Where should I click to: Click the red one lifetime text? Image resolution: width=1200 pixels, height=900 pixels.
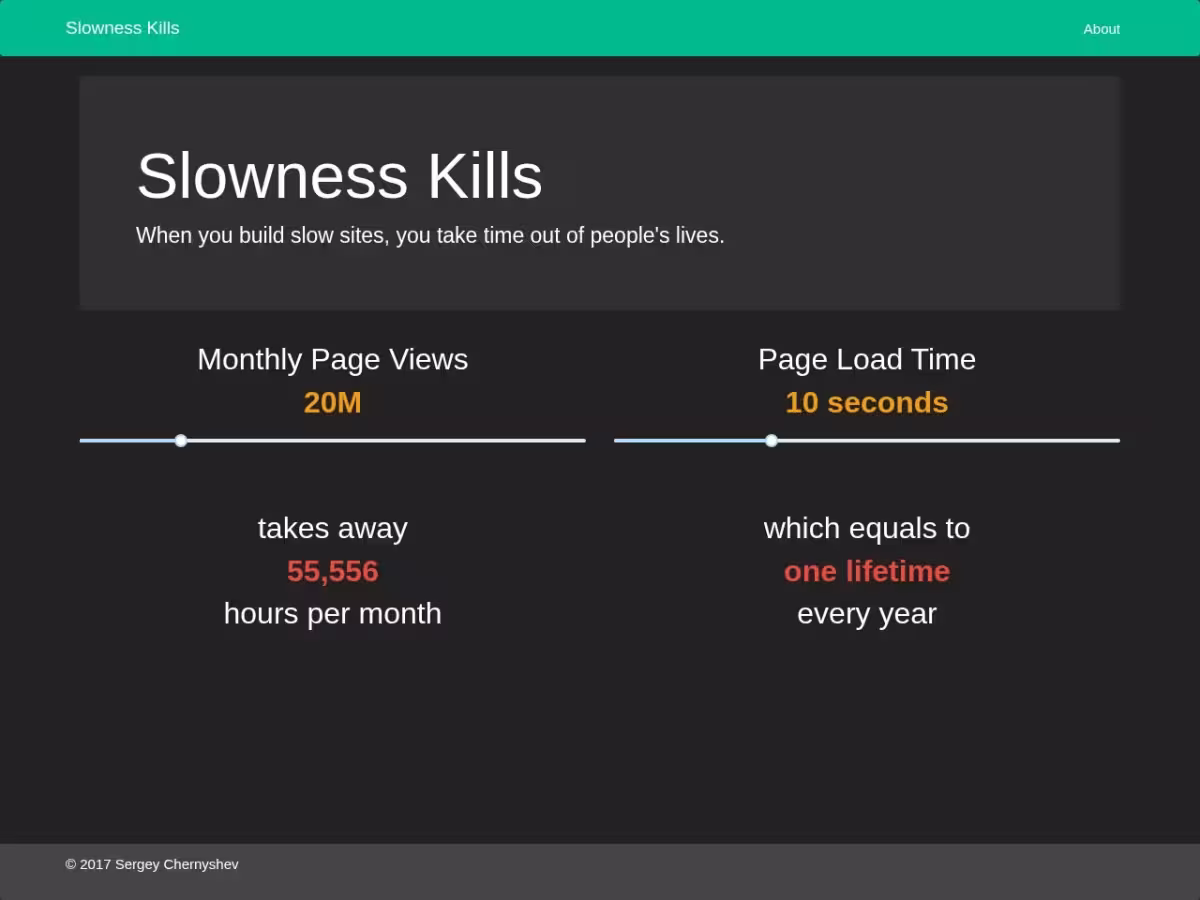pyautogui.click(x=866, y=571)
